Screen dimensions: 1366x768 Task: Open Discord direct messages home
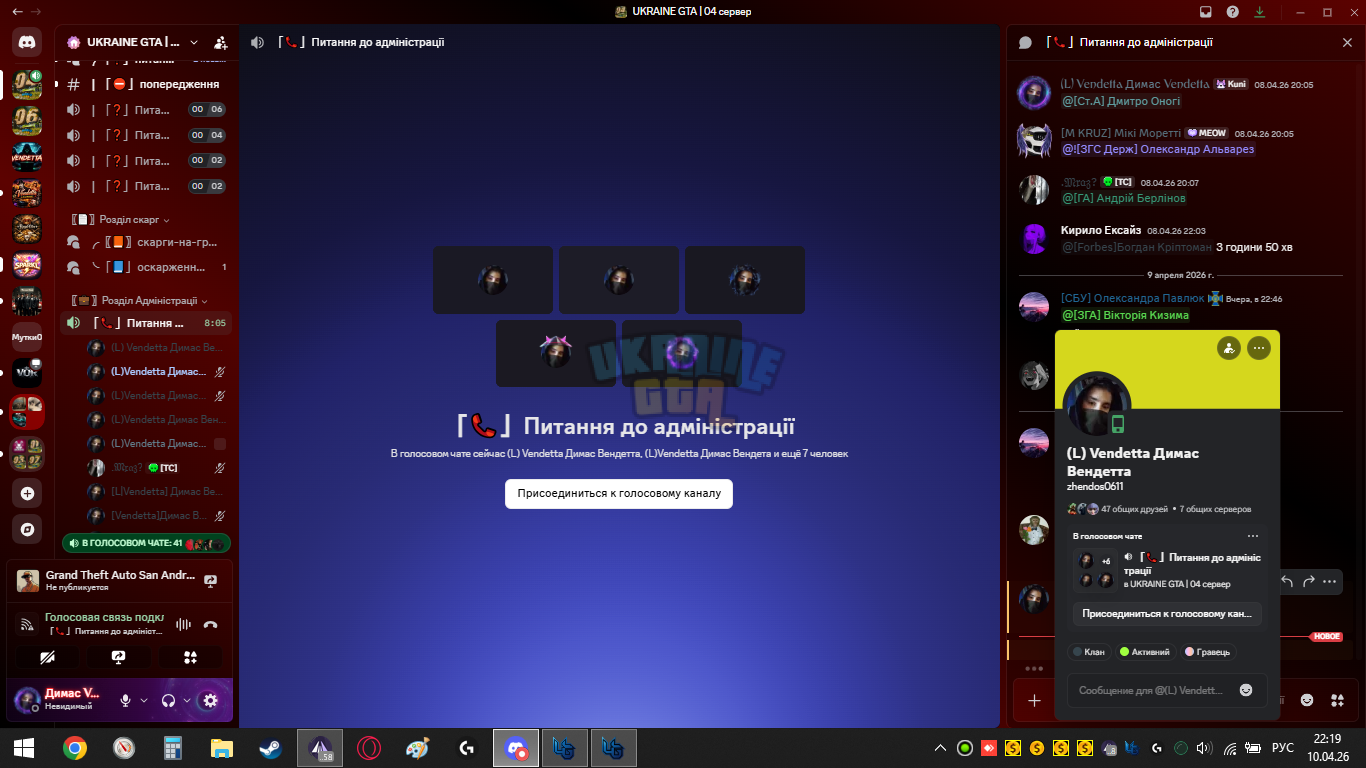[27, 42]
